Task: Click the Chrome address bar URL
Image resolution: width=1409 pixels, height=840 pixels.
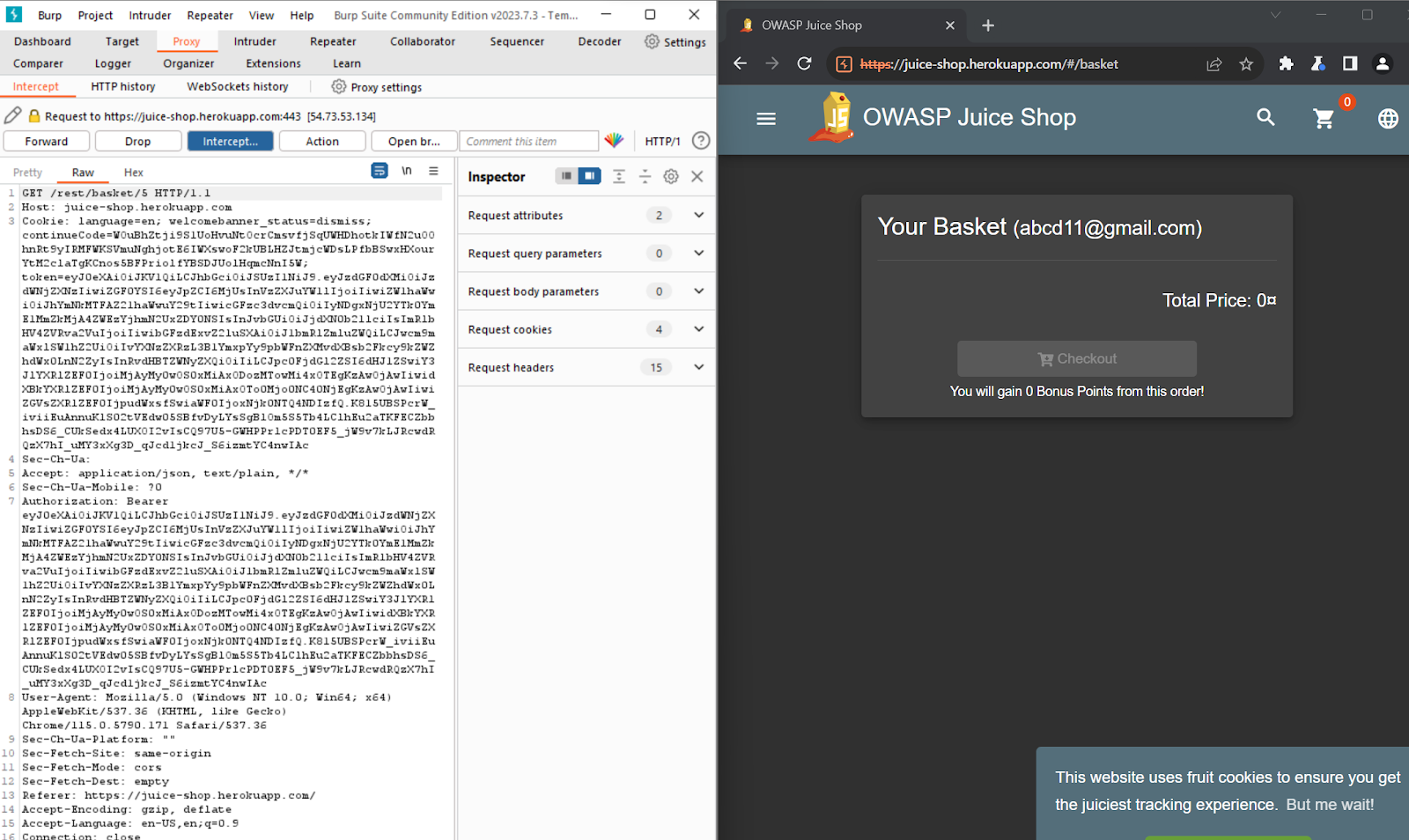Action: click(989, 63)
